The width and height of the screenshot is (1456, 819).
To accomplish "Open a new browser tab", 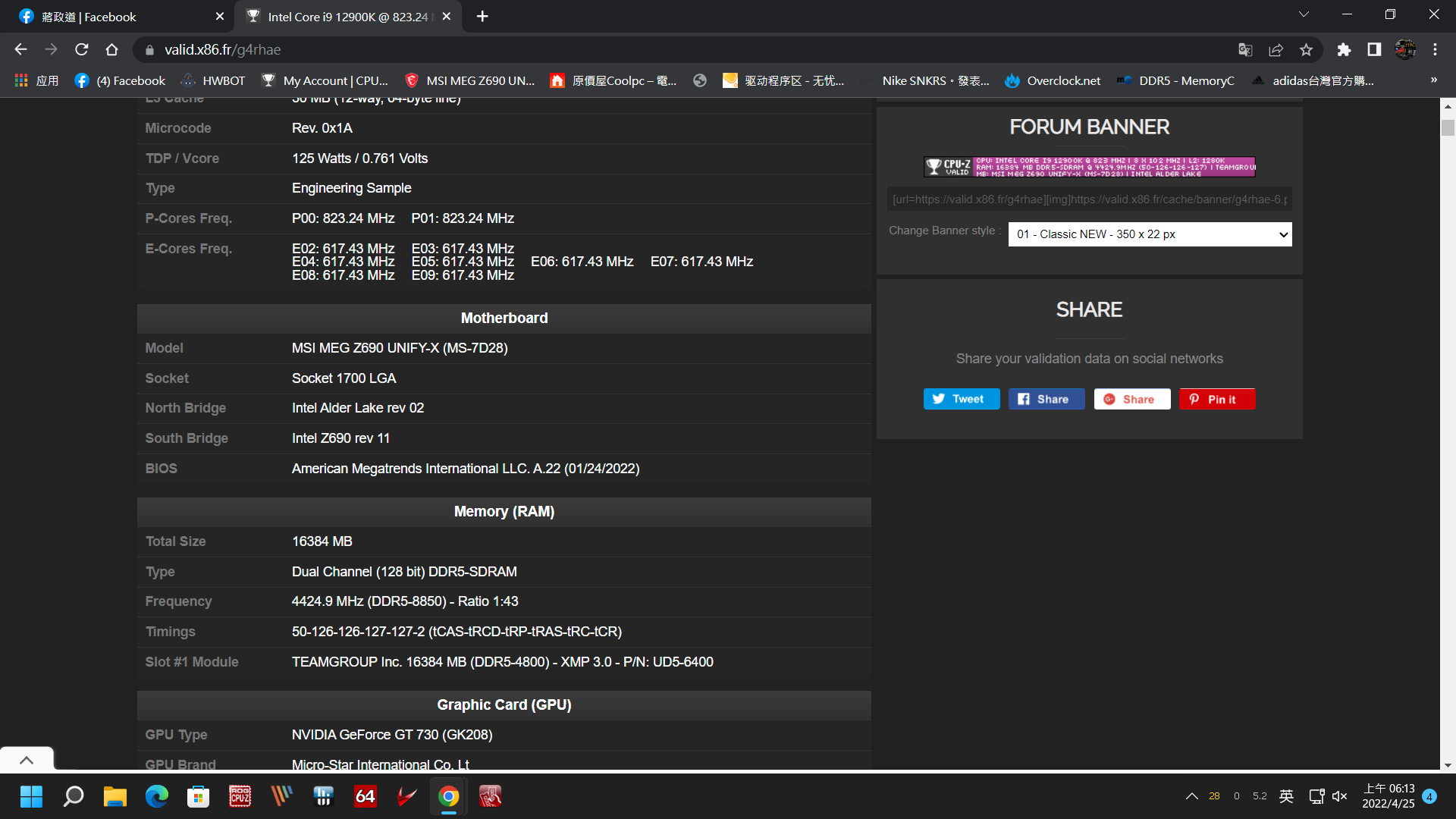I will [x=482, y=16].
